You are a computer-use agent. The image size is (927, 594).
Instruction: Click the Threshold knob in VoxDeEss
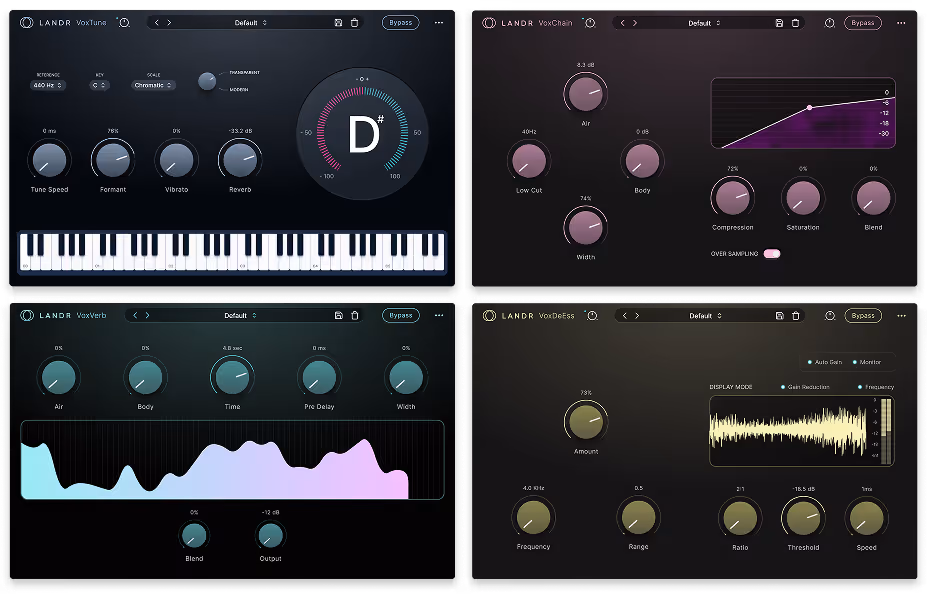[x=803, y=518]
